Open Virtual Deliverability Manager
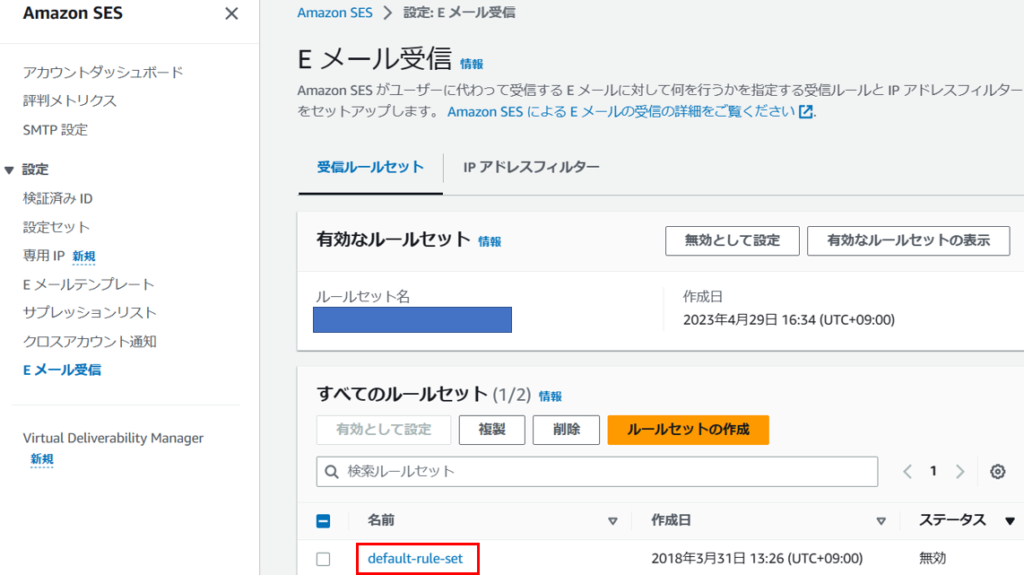The height and width of the screenshot is (575, 1024). pos(114,438)
